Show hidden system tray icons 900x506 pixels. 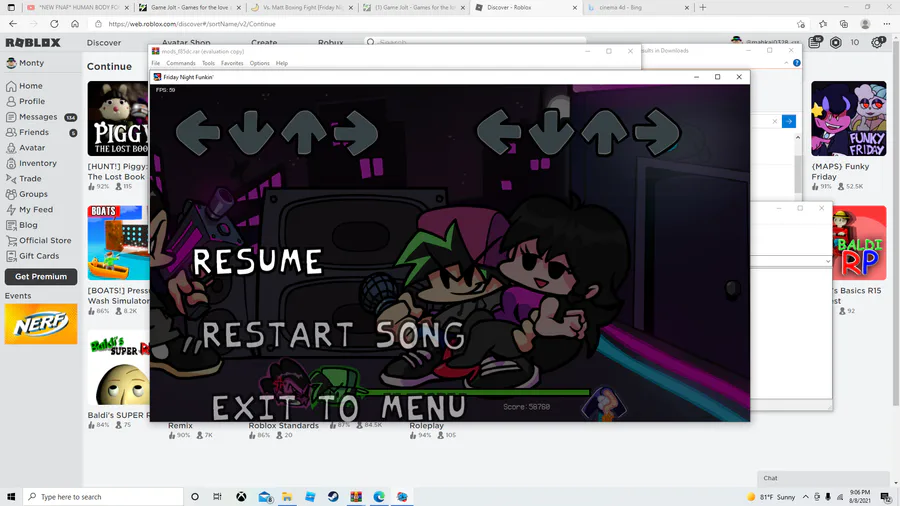805,497
